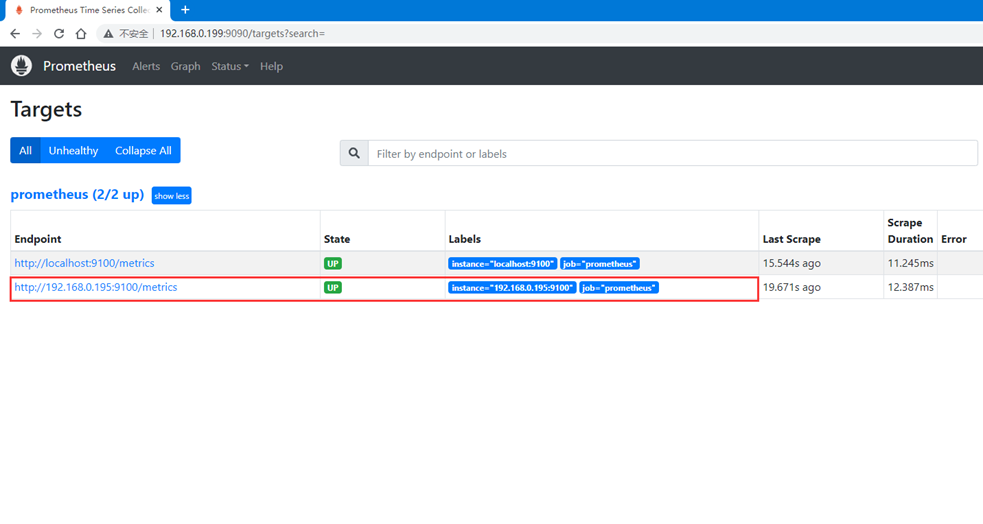
Task: Open a new browser tab with the plus icon
Action: (x=185, y=10)
